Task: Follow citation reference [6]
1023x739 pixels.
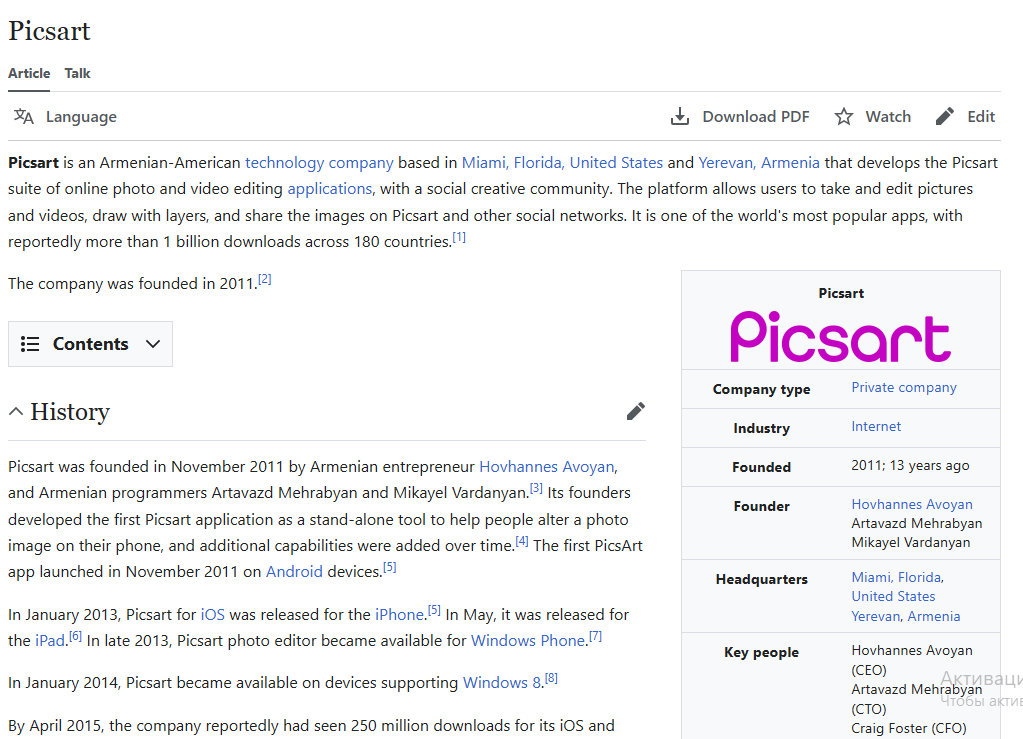Action: (76, 636)
